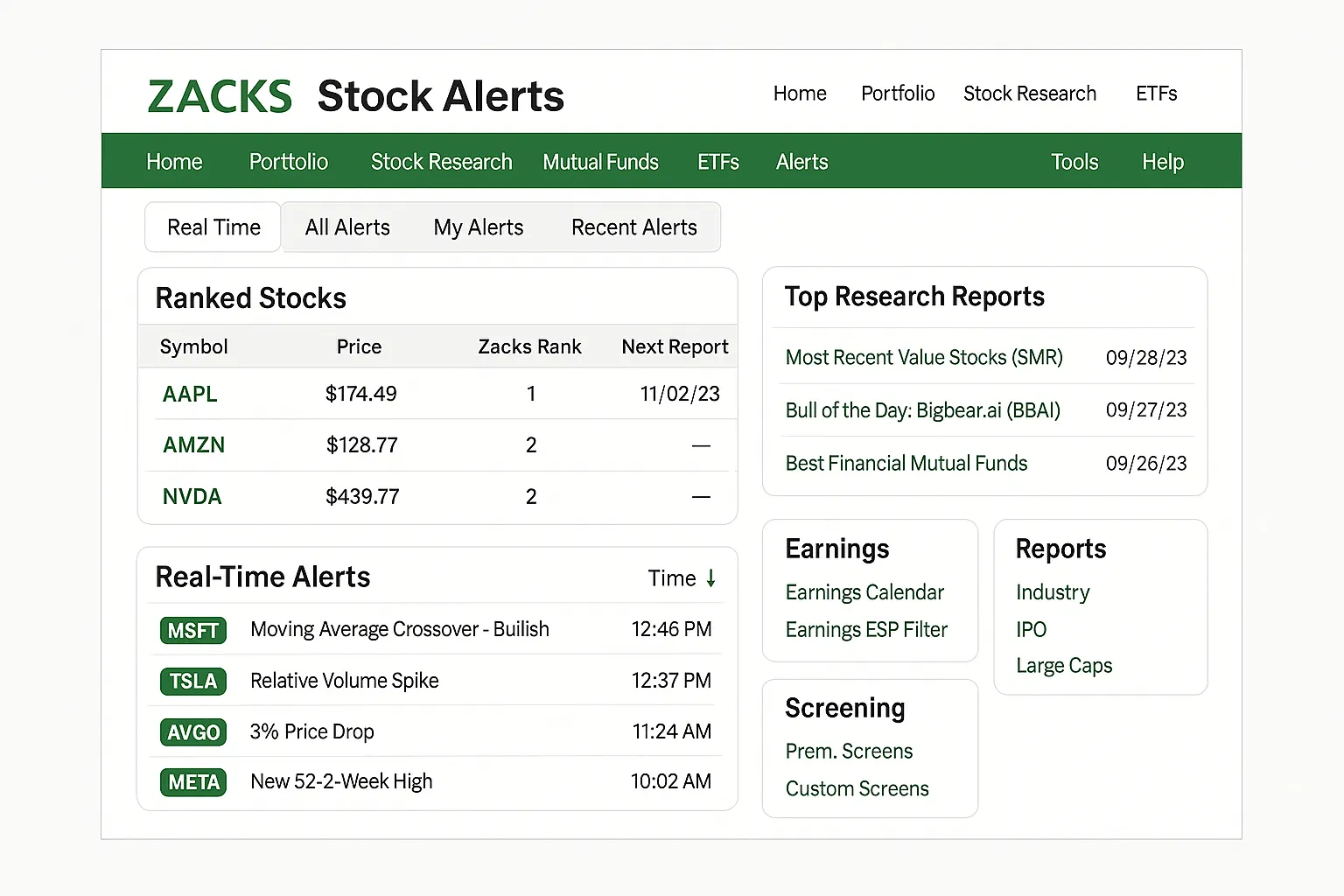Open IPO reports link

tap(1031, 630)
